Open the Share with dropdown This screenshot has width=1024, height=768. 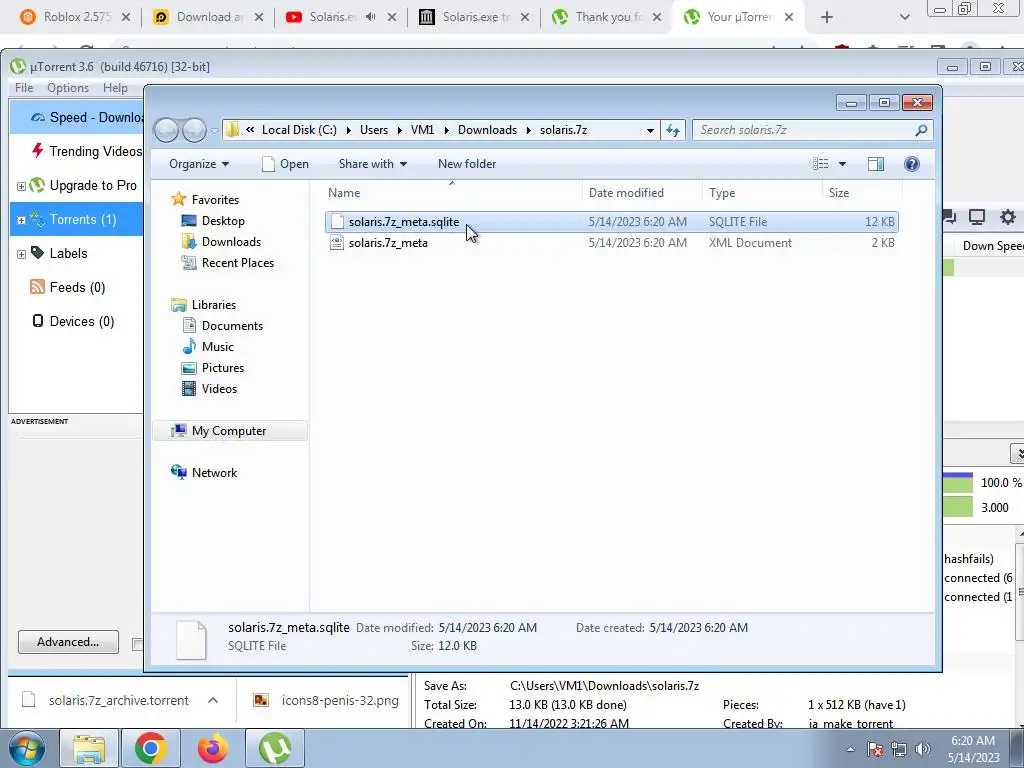point(372,164)
